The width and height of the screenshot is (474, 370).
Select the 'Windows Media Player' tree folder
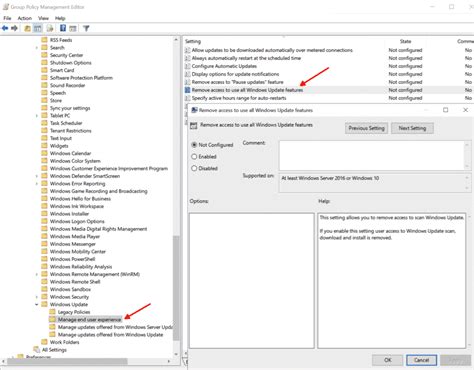tap(75, 236)
